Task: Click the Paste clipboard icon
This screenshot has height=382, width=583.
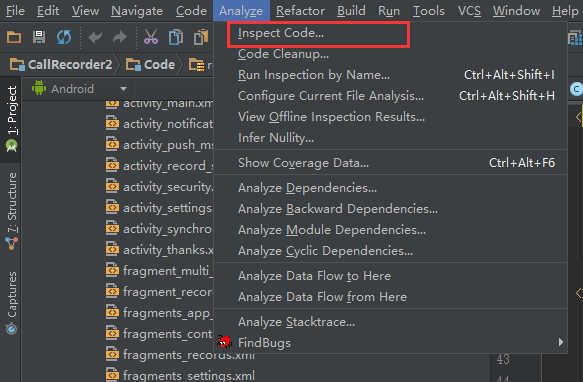Action: (201, 37)
